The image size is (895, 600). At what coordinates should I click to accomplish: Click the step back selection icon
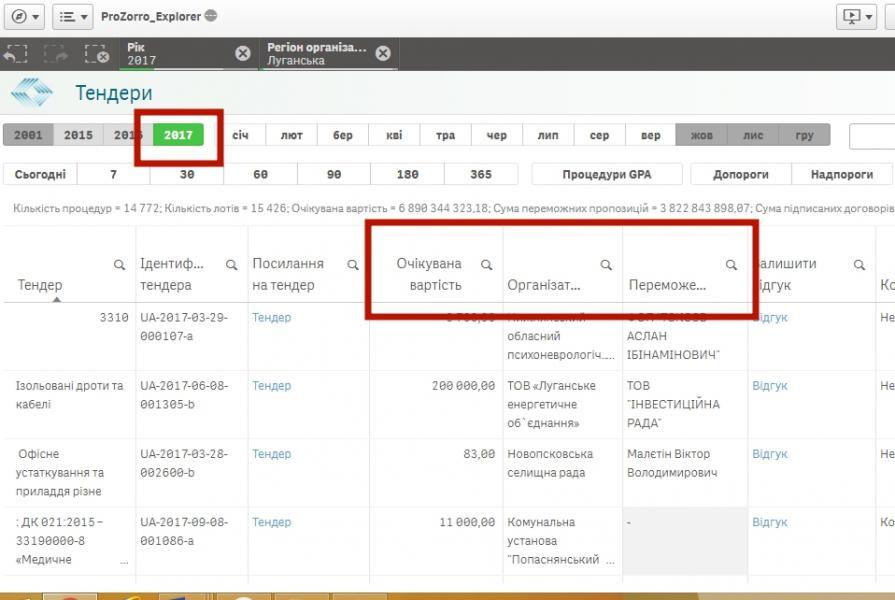[15, 54]
